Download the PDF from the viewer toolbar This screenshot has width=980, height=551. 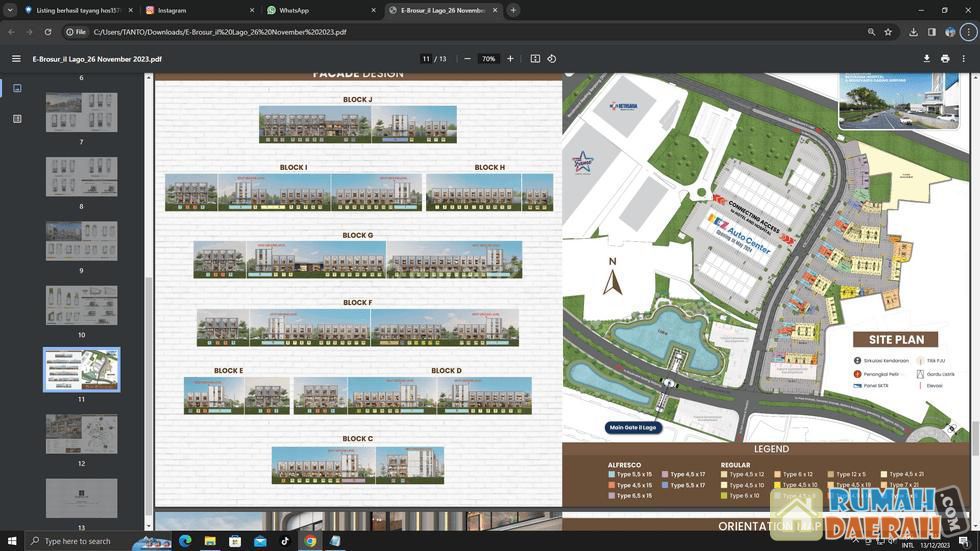coord(926,59)
